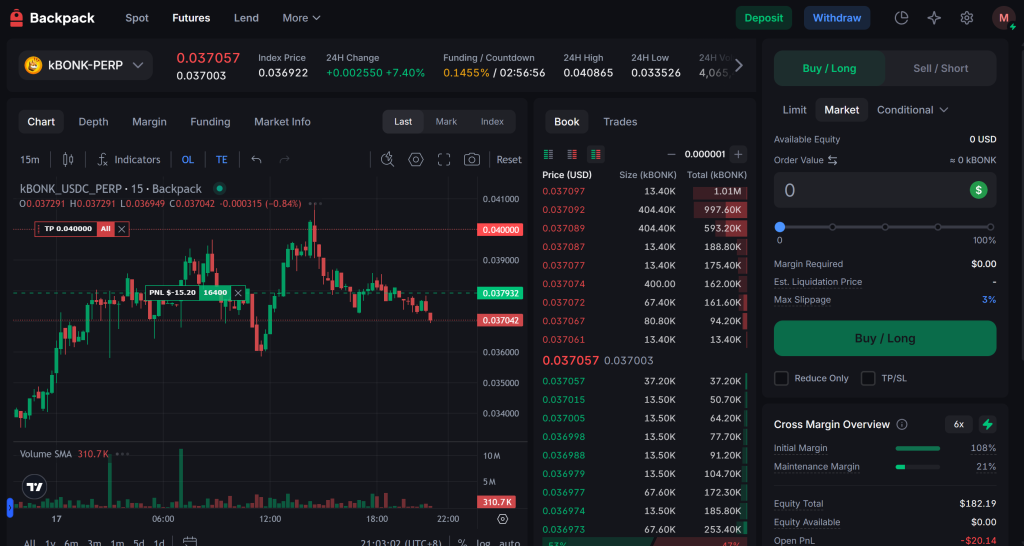This screenshot has height=546, width=1024.
Task: Click the kBONK coin icon
Action: (33, 65)
